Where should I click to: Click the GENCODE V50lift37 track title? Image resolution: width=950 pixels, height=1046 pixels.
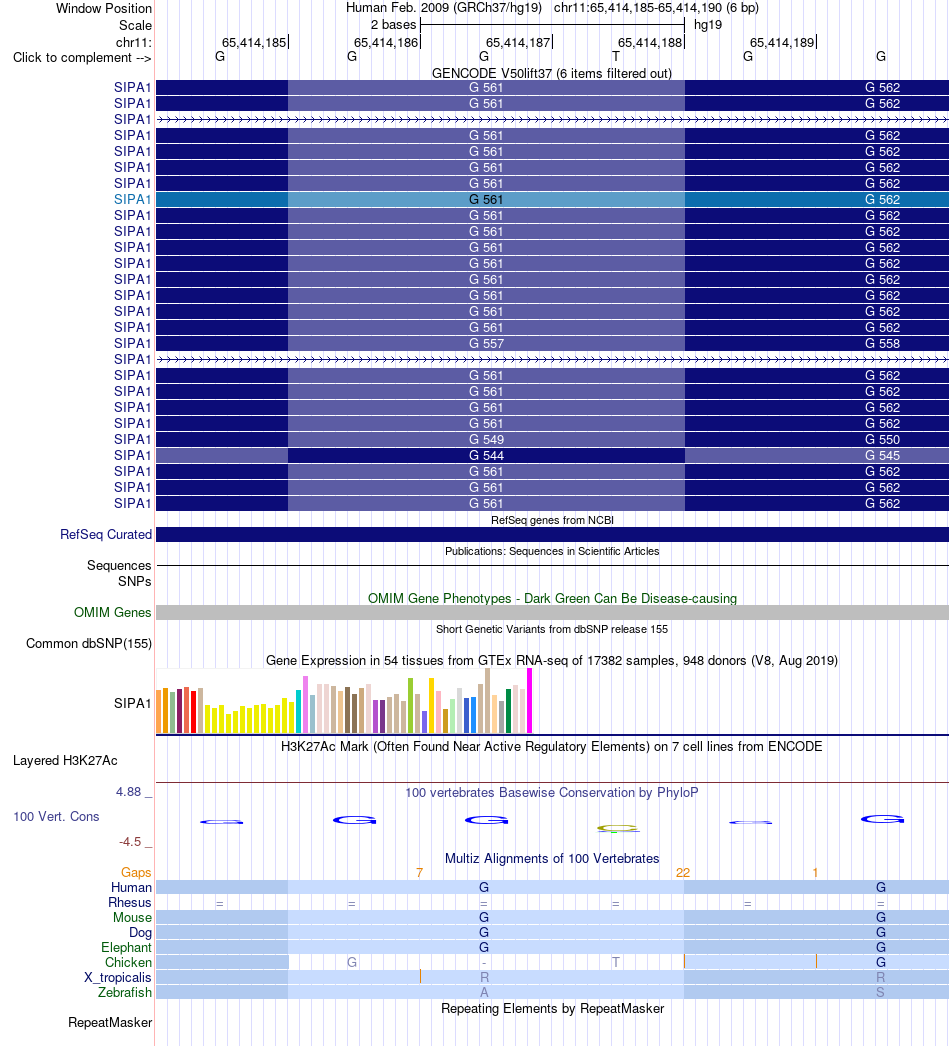pyautogui.click(x=552, y=73)
